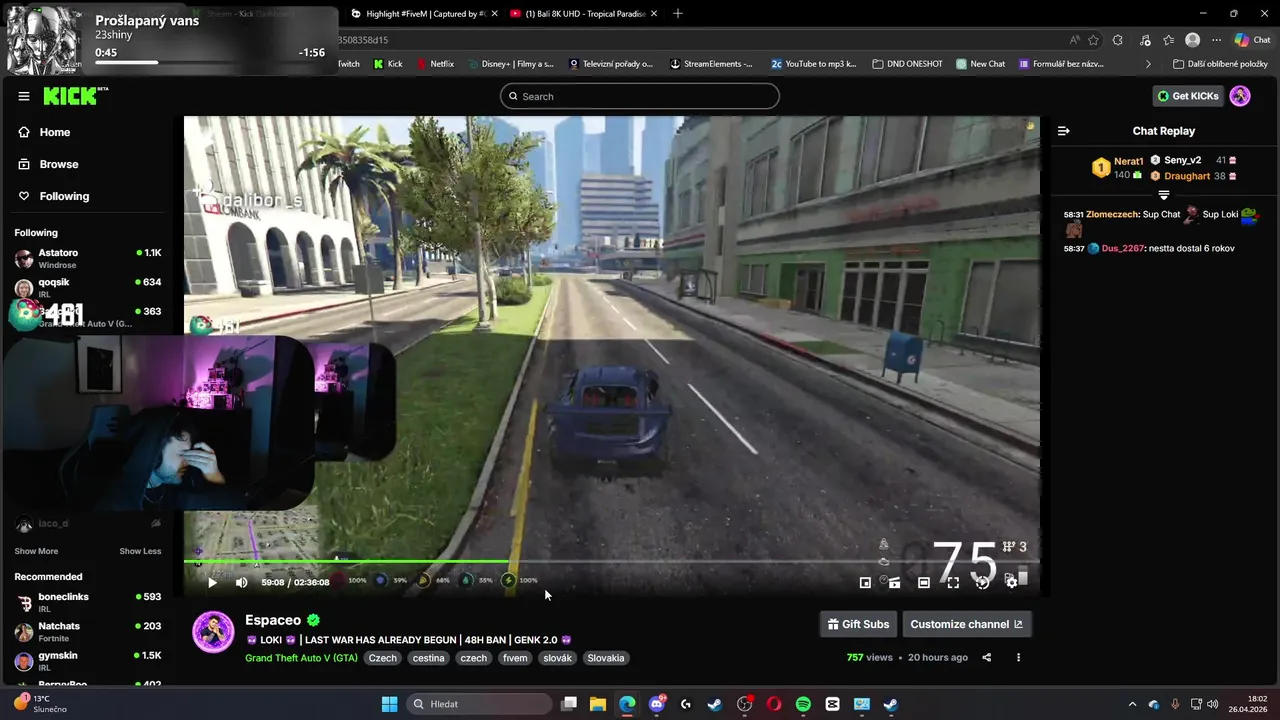Open browser extensions icon
The image size is (1280, 720).
1118,40
